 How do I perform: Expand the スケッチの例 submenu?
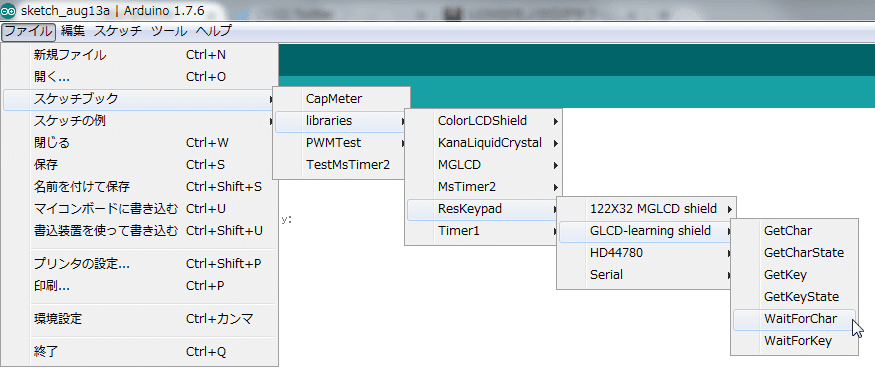[140, 121]
